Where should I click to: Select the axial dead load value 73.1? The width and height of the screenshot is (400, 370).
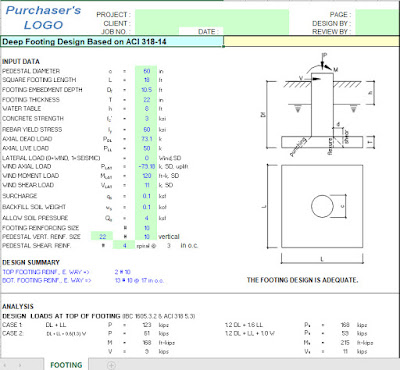(x=146, y=139)
